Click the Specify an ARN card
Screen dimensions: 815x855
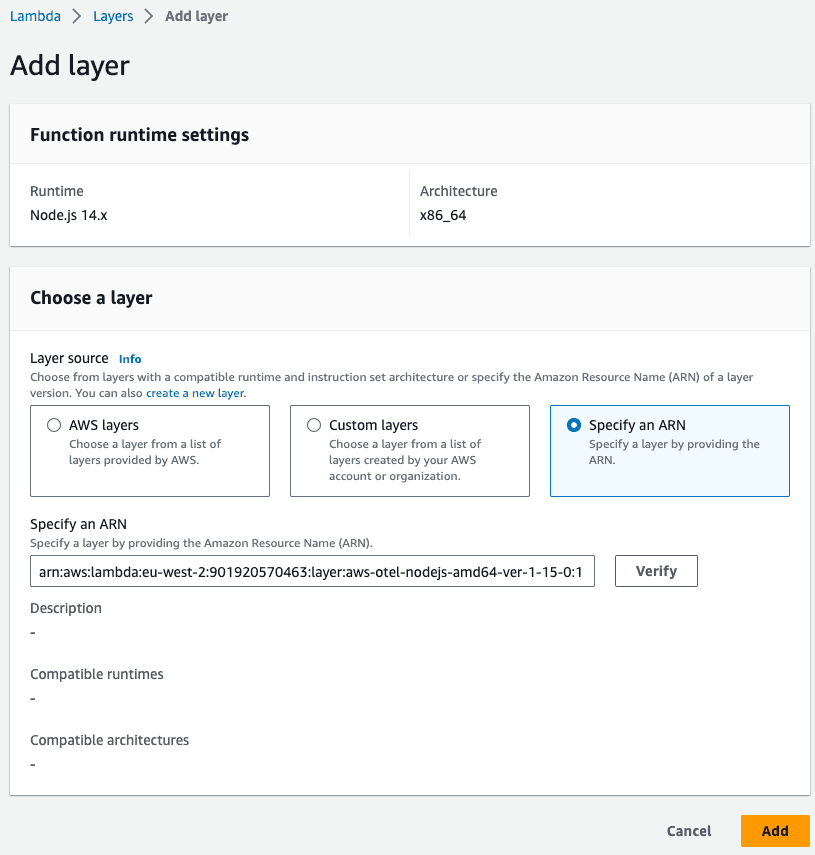coord(669,451)
